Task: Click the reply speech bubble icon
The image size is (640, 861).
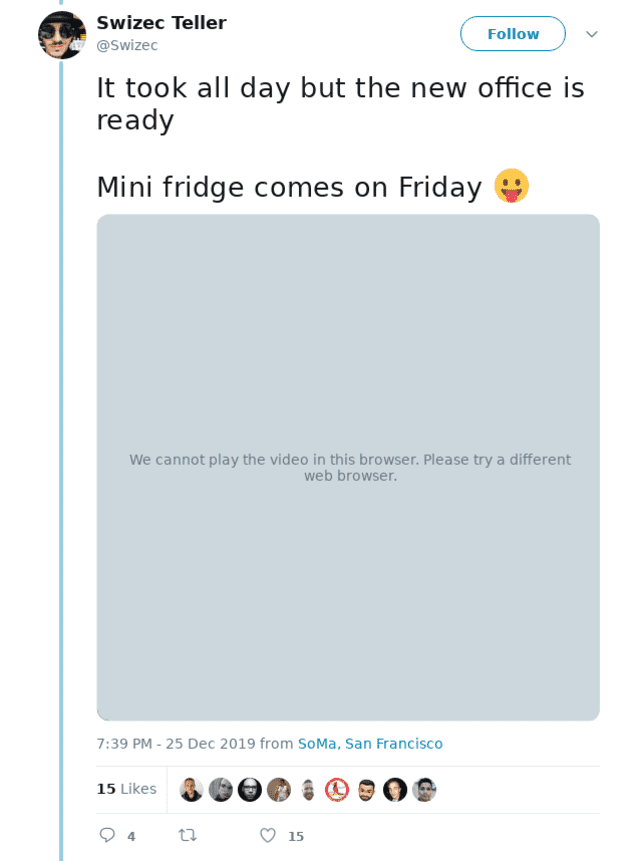Action: [x=107, y=835]
